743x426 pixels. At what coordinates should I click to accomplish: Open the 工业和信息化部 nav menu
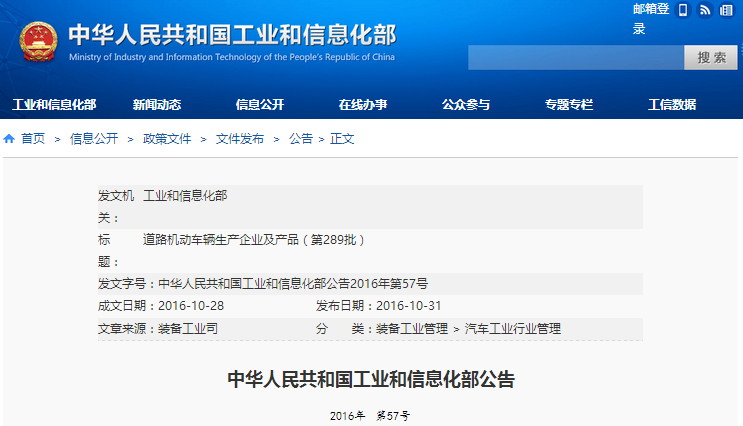tap(54, 105)
